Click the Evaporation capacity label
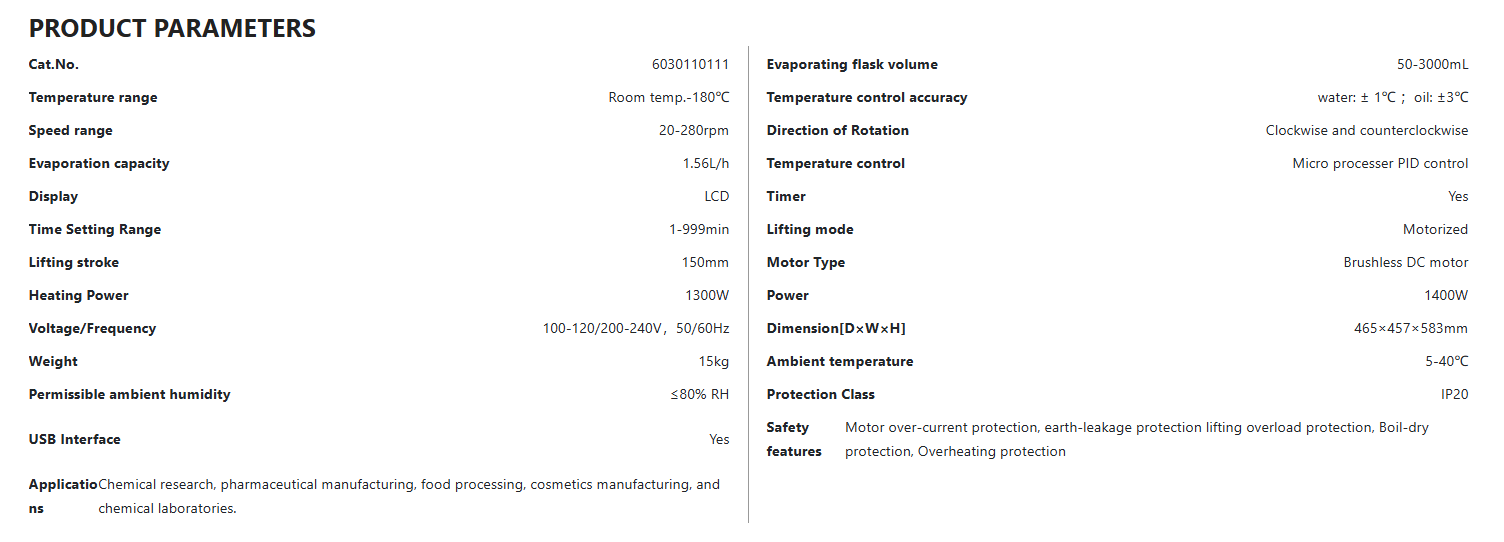The height and width of the screenshot is (542, 1504). 99,164
